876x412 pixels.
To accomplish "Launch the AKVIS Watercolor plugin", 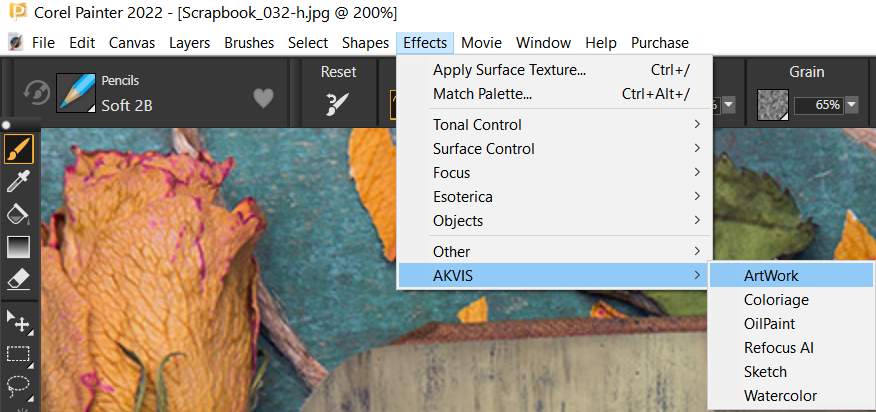I will point(792,396).
